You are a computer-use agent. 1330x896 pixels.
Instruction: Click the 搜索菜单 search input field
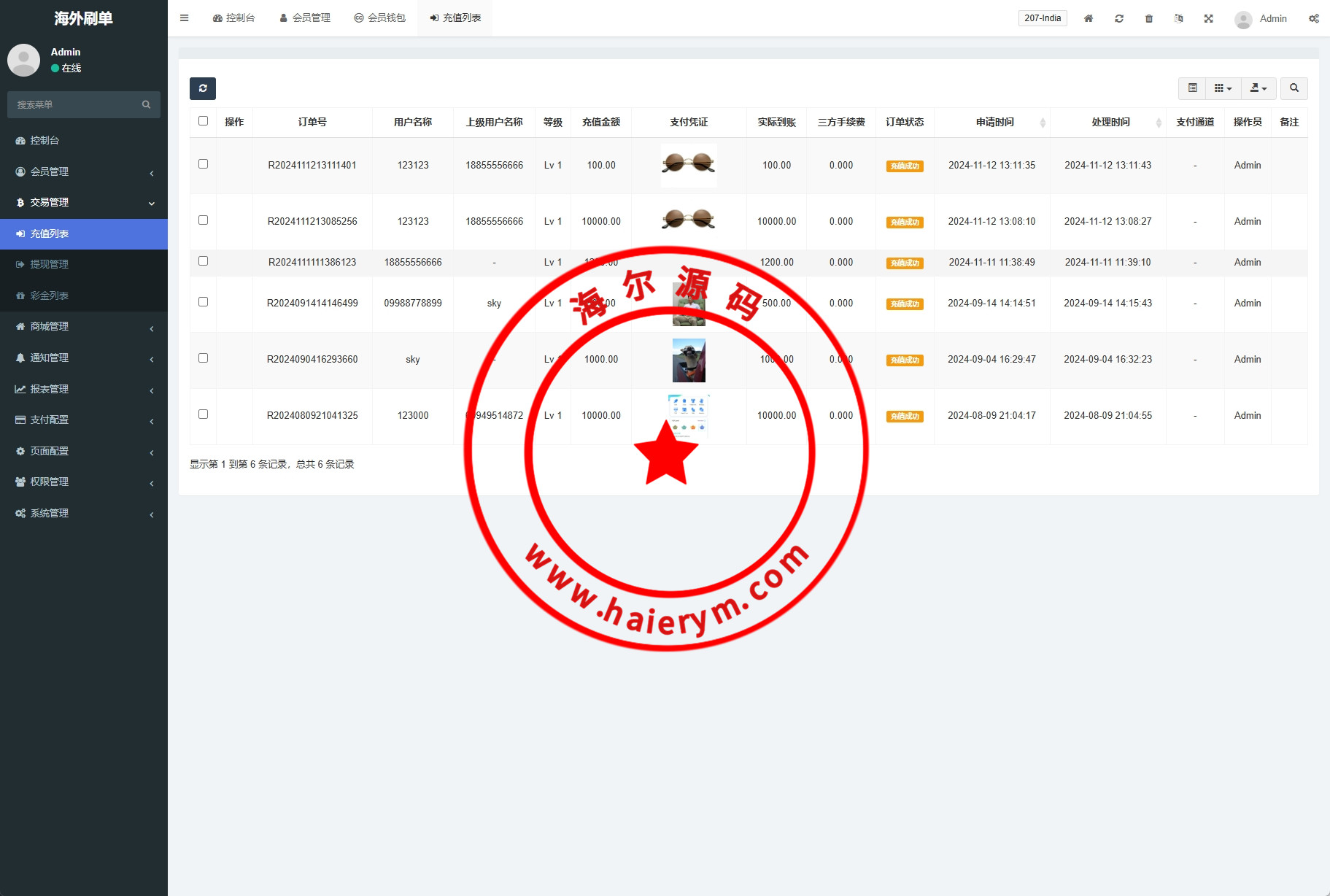pyautogui.click(x=77, y=104)
